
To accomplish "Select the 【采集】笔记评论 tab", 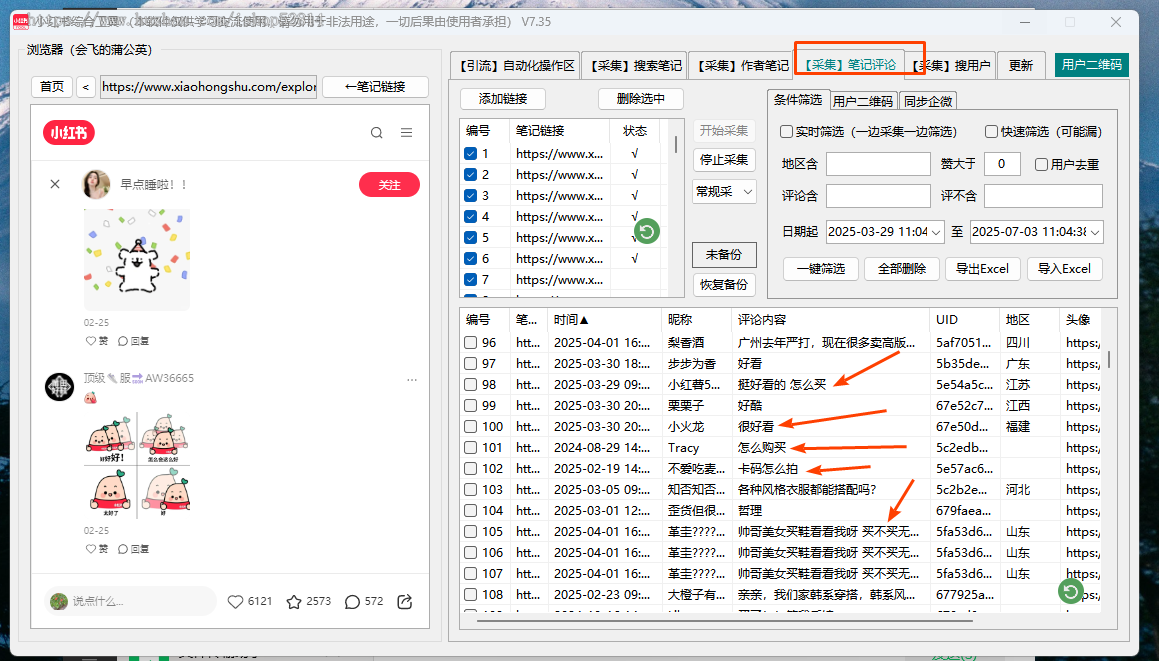I will coord(849,64).
